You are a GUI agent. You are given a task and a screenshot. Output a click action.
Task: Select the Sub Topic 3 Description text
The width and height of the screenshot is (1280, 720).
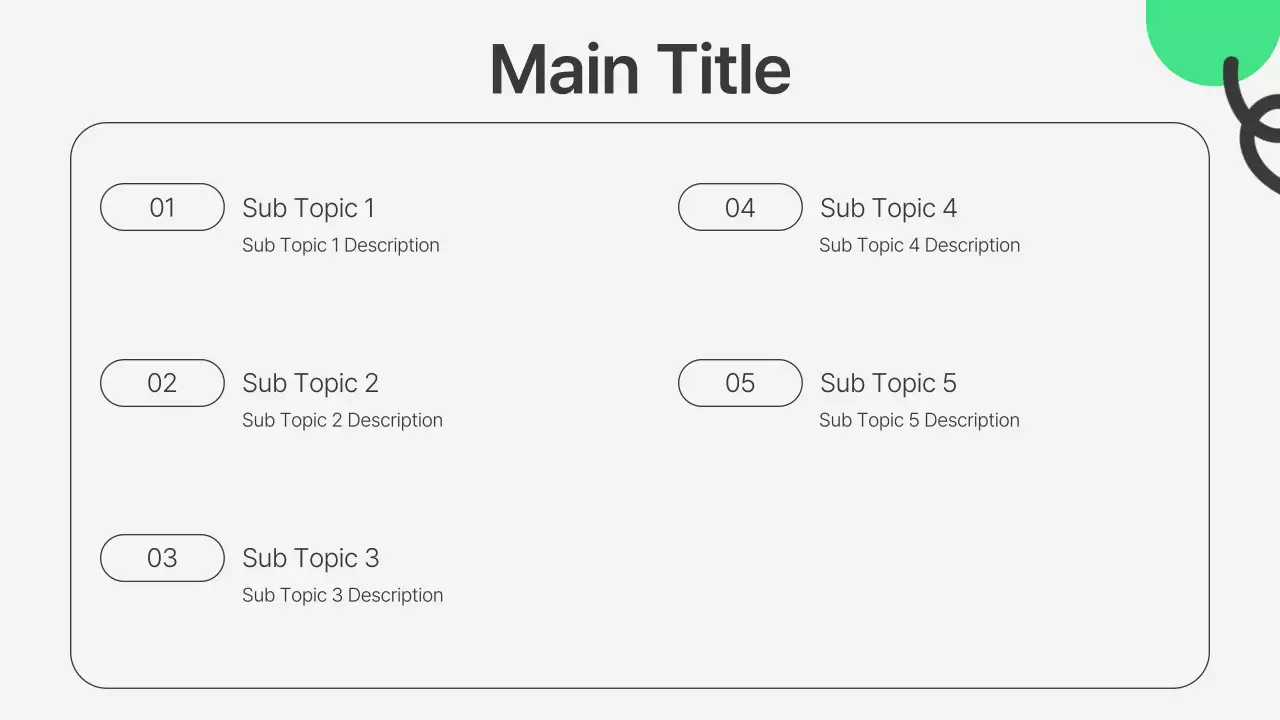pyautogui.click(x=342, y=595)
